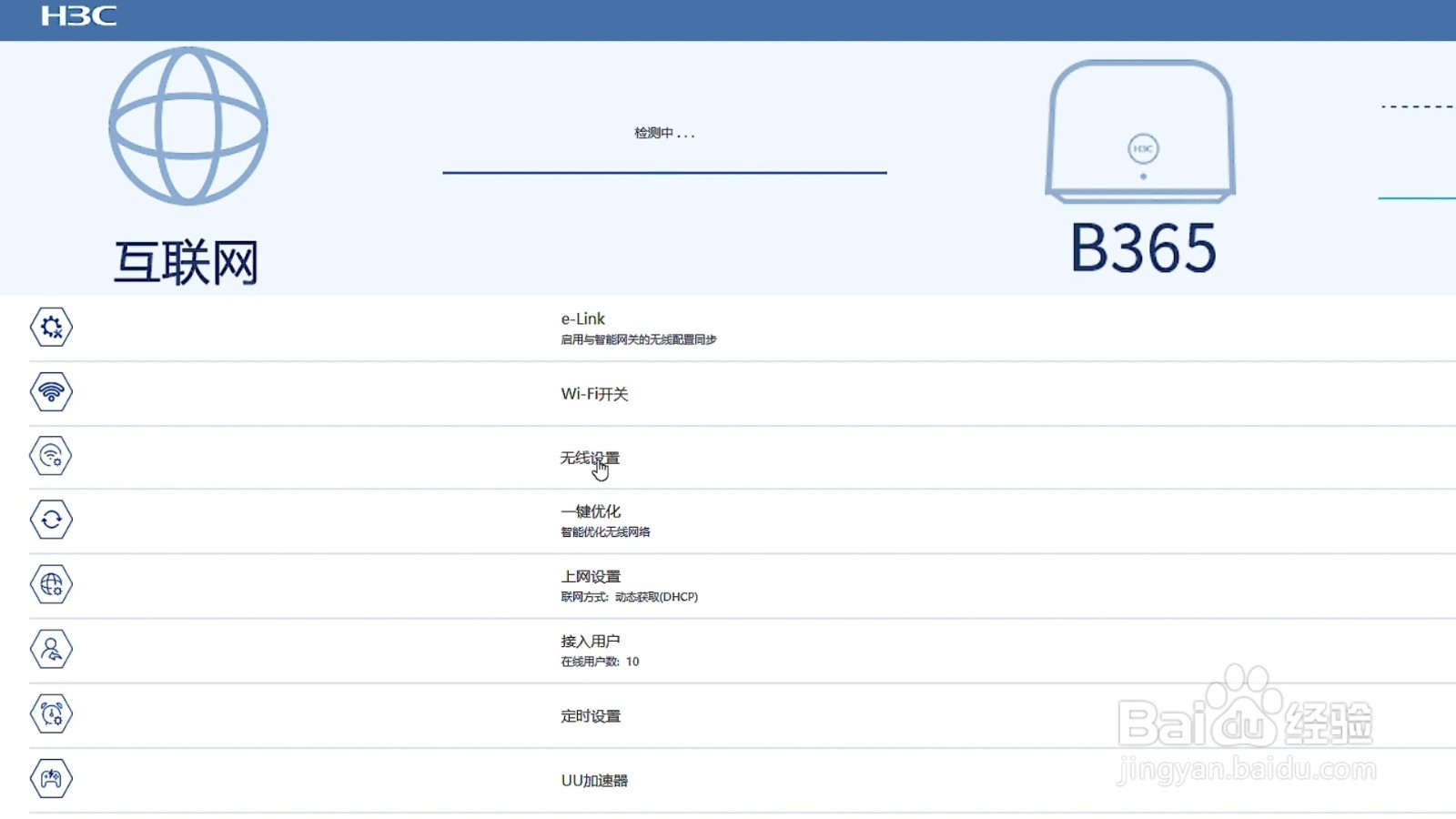This screenshot has width=1456, height=819.
Task: Open the Wi-Fi开关 settings page
Action: tap(597, 394)
